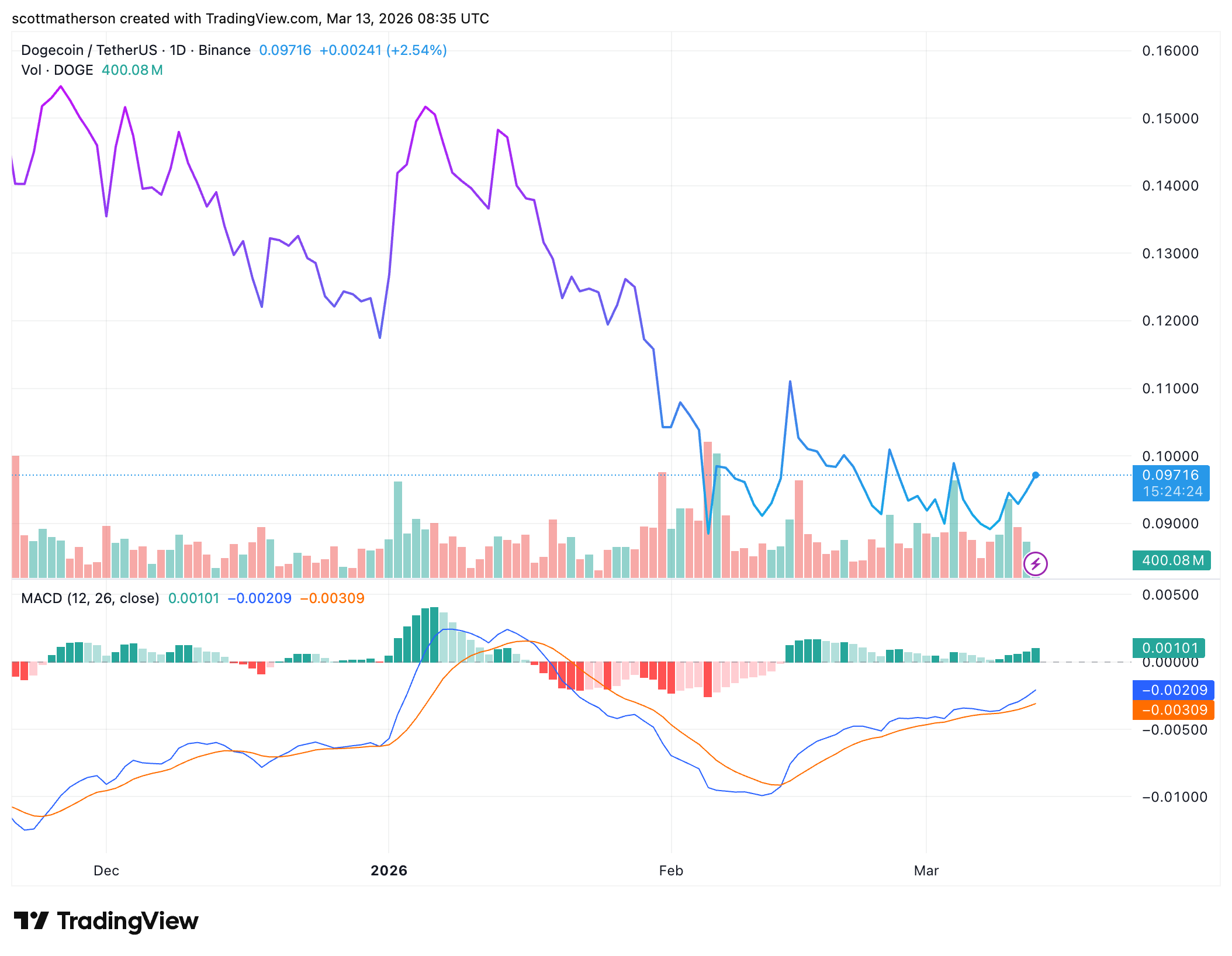Click the -0.01000 MACD scale label

point(1174,797)
